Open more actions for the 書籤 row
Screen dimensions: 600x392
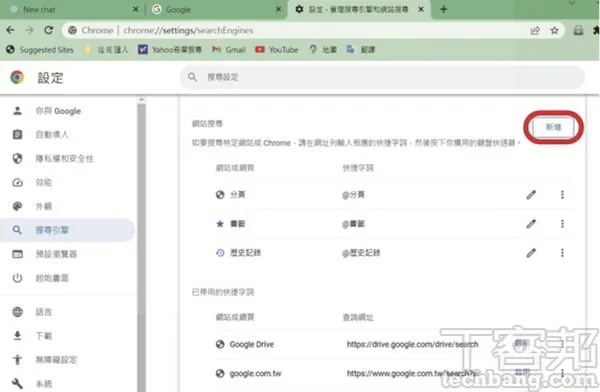[x=562, y=224]
